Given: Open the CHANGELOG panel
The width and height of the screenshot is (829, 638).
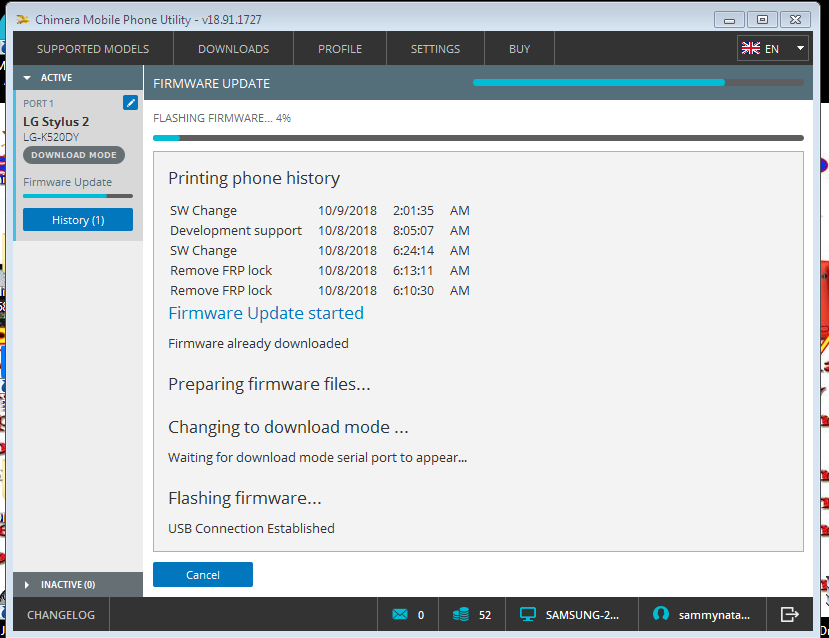Looking at the screenshot, I should click(x=61, y=615).
